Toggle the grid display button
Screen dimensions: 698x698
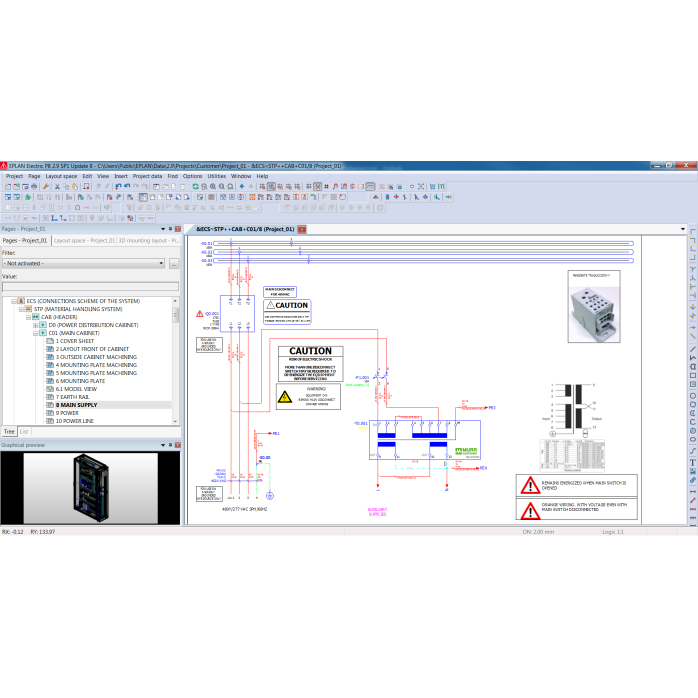pos(309,187)
